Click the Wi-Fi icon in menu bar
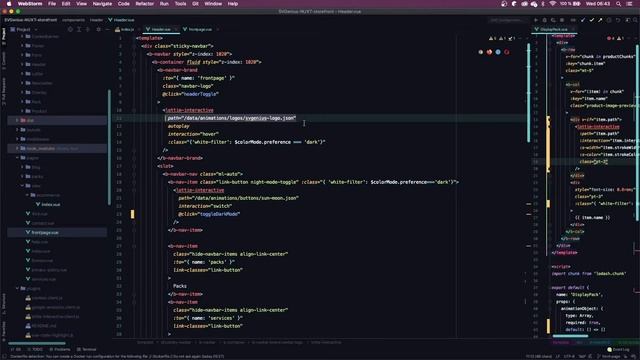 [553, 4]
